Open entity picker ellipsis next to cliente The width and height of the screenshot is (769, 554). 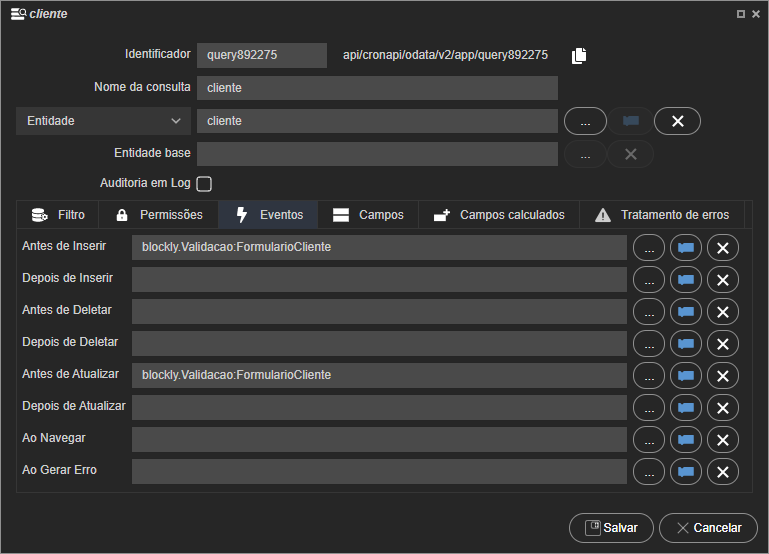(585, 121)
